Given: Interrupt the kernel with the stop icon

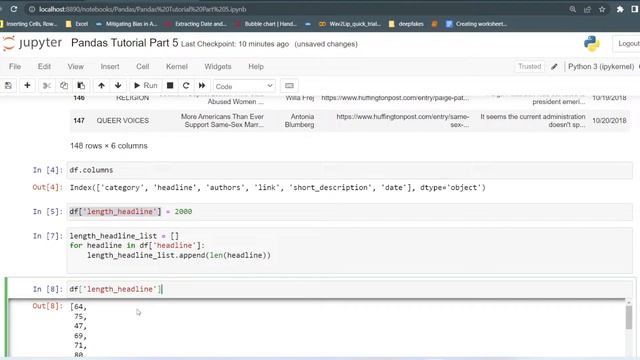Looking at the screenshot, I should tap(170, 86).
